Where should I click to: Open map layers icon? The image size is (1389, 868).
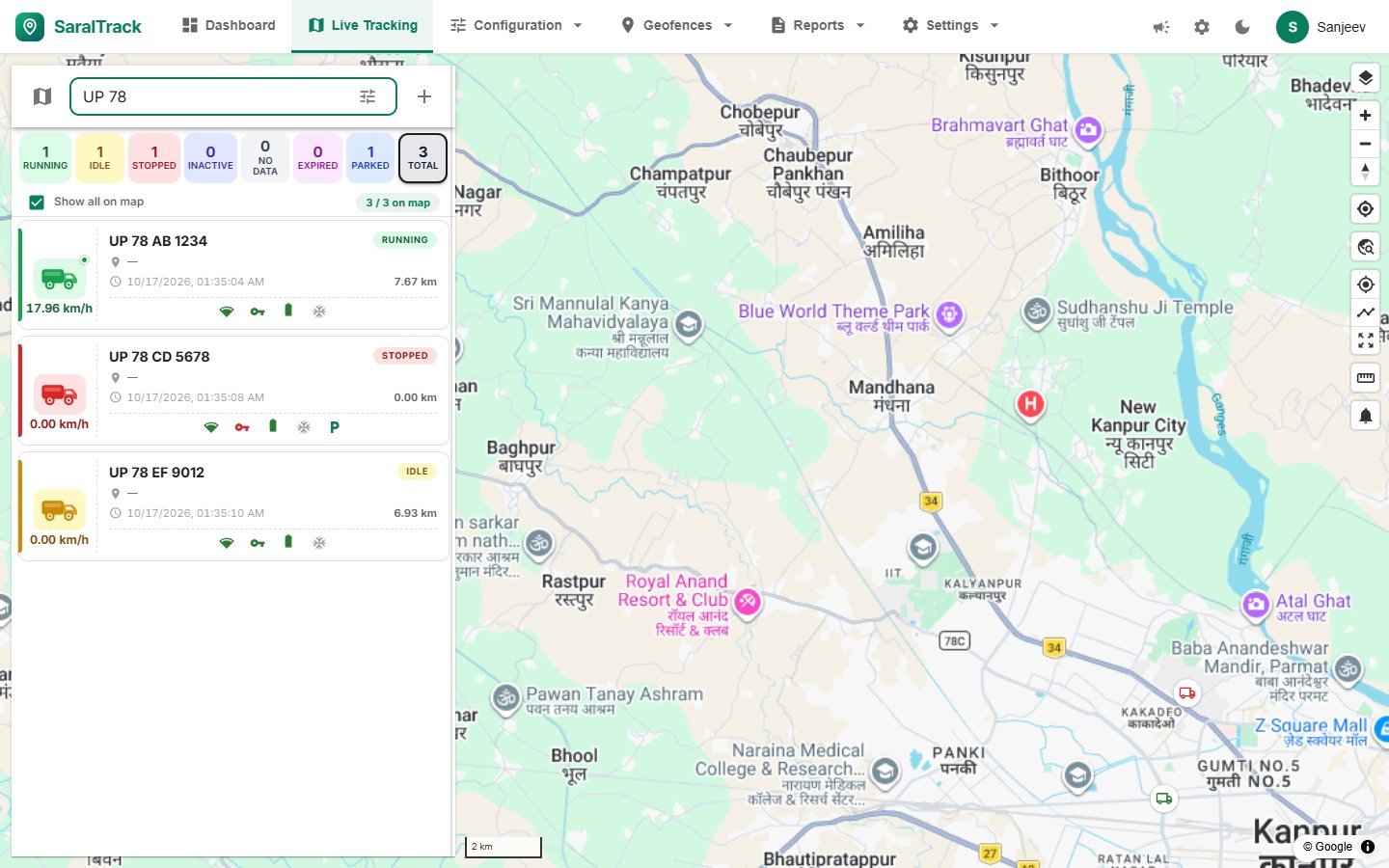coord(1365,77)
